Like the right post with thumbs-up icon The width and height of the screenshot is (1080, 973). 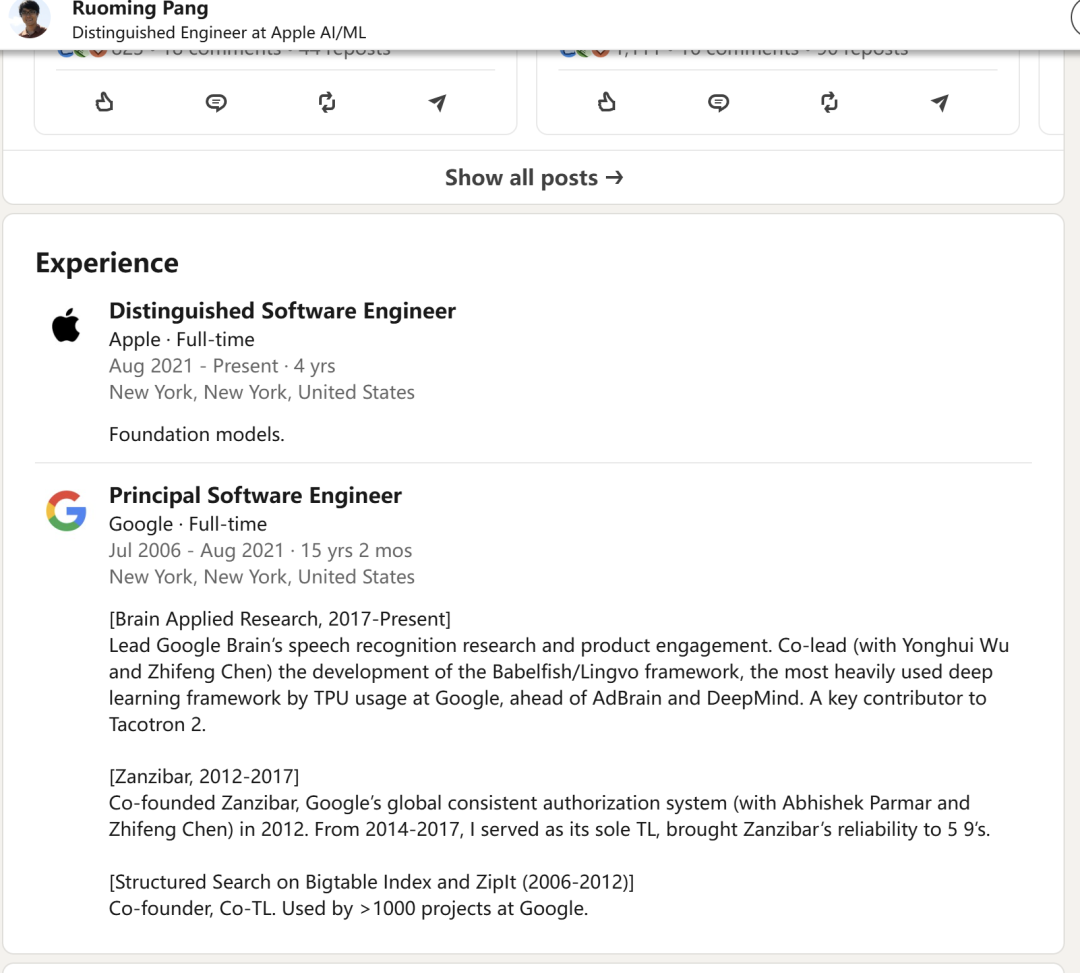607,102
